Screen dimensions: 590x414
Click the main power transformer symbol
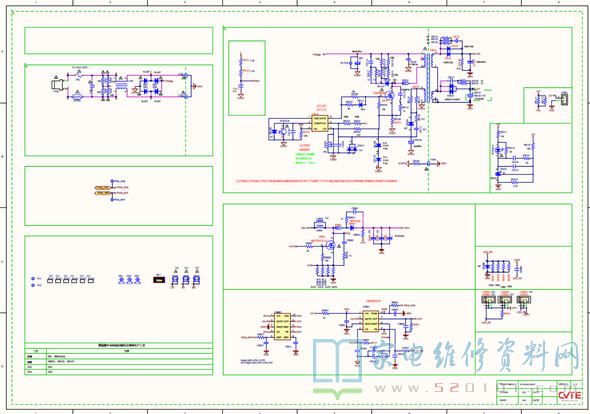(428, 78)
